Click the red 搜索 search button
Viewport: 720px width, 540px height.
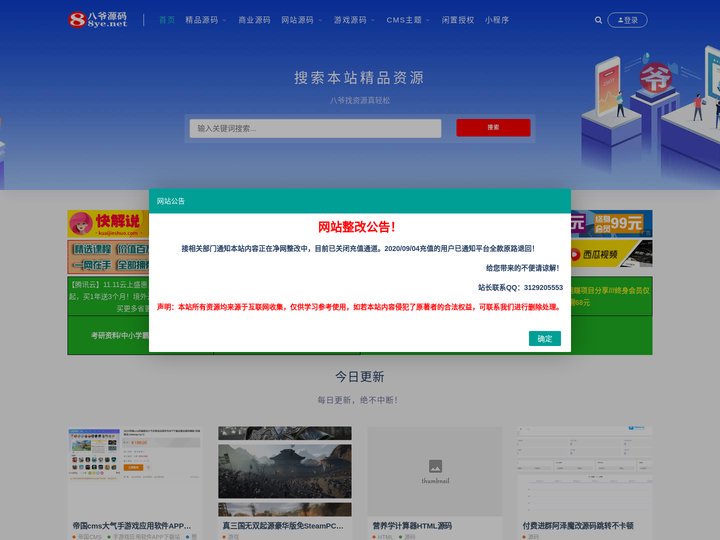(493, 128)
